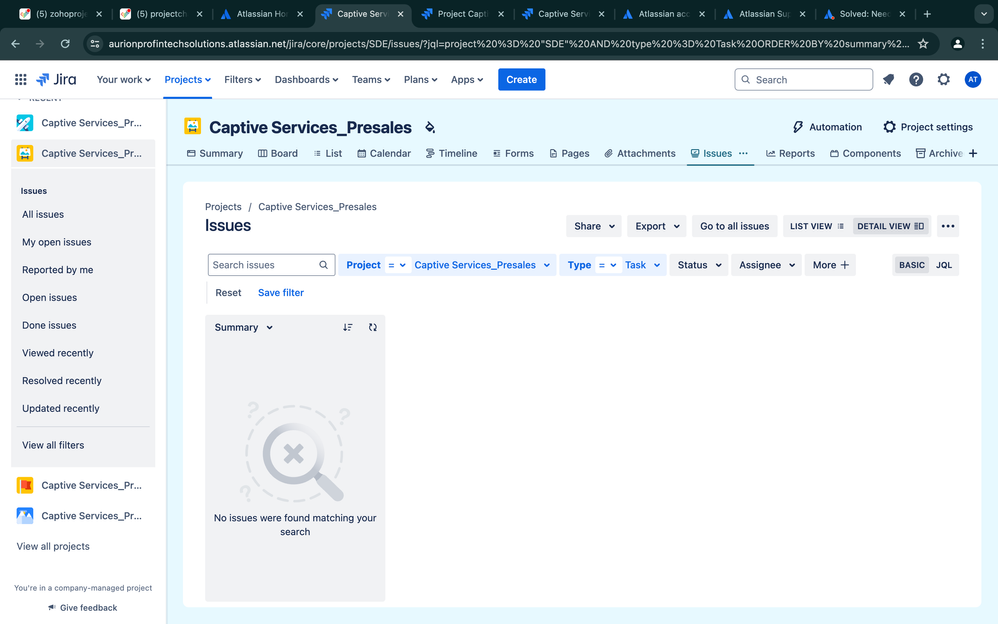This screenshot has width=998, height=624.
Task: Open the Issues tab ellipsis options
Action: [743, 153]
